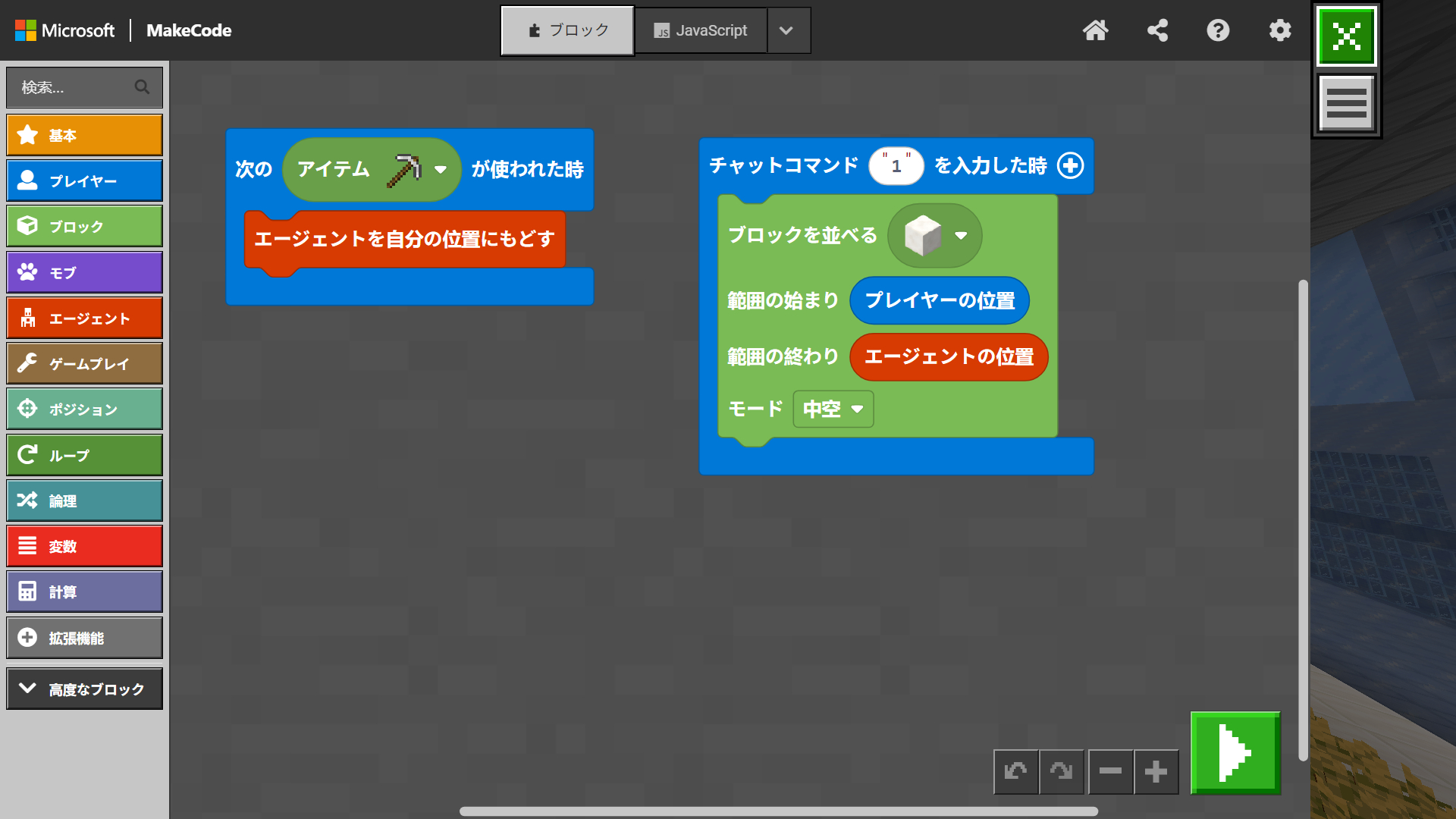Click the hamburger menu icon below X
Screen dimensions: 1456x819
1346,103
